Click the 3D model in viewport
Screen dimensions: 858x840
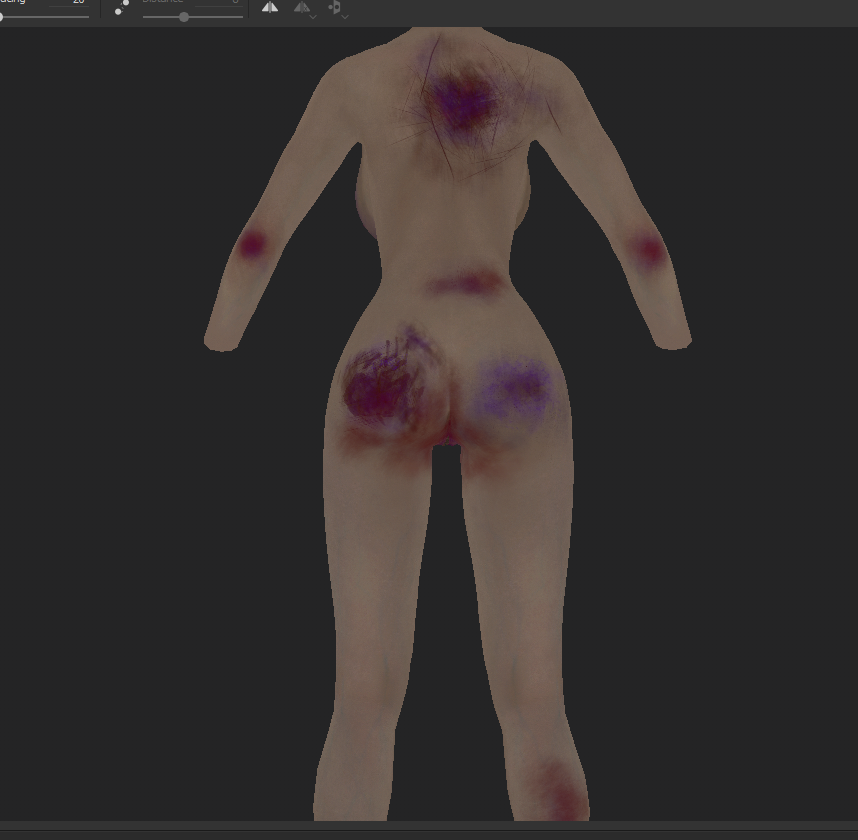pos(448,423)
